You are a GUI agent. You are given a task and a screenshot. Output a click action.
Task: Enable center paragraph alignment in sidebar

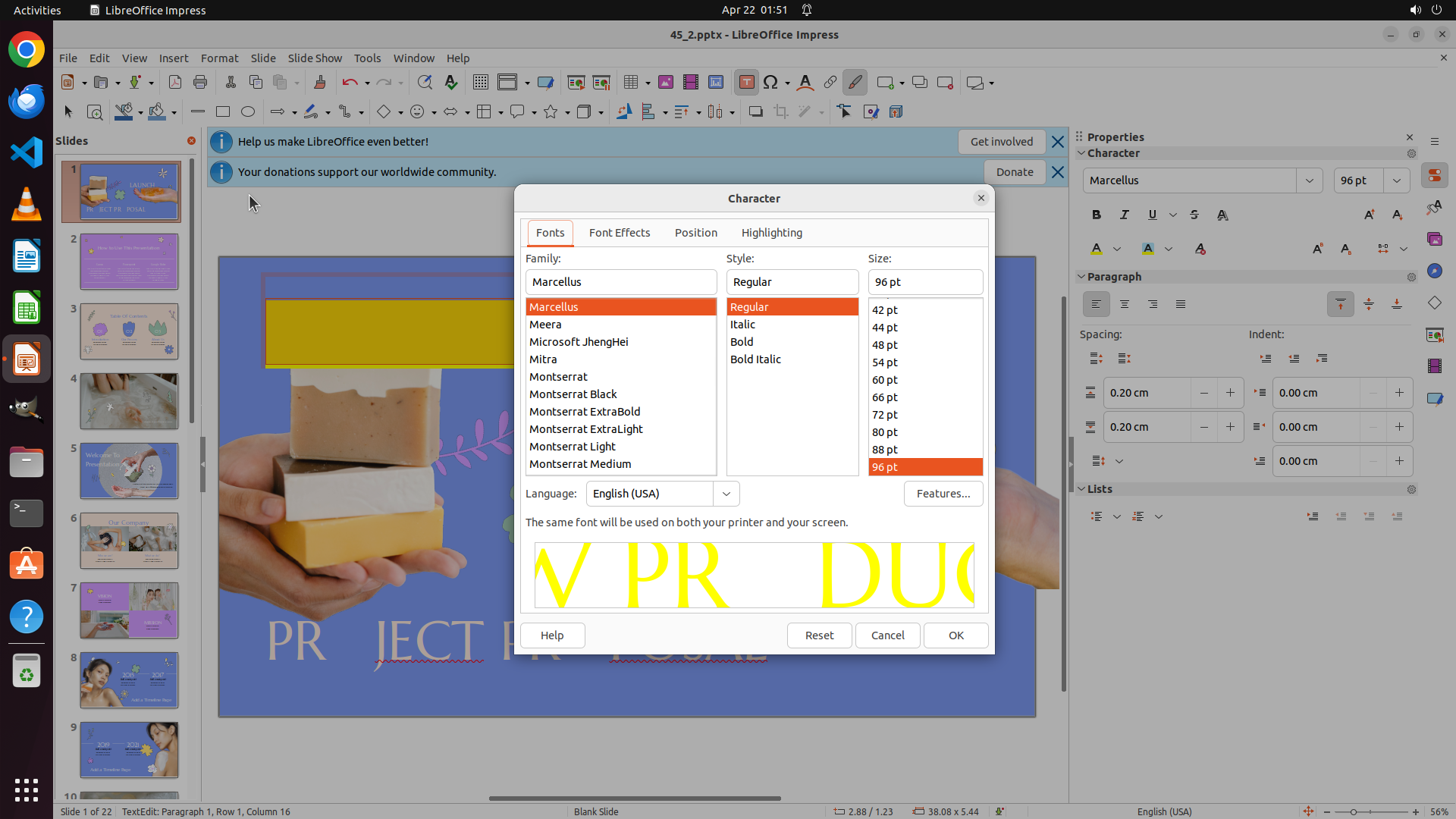pos(1124,304)
